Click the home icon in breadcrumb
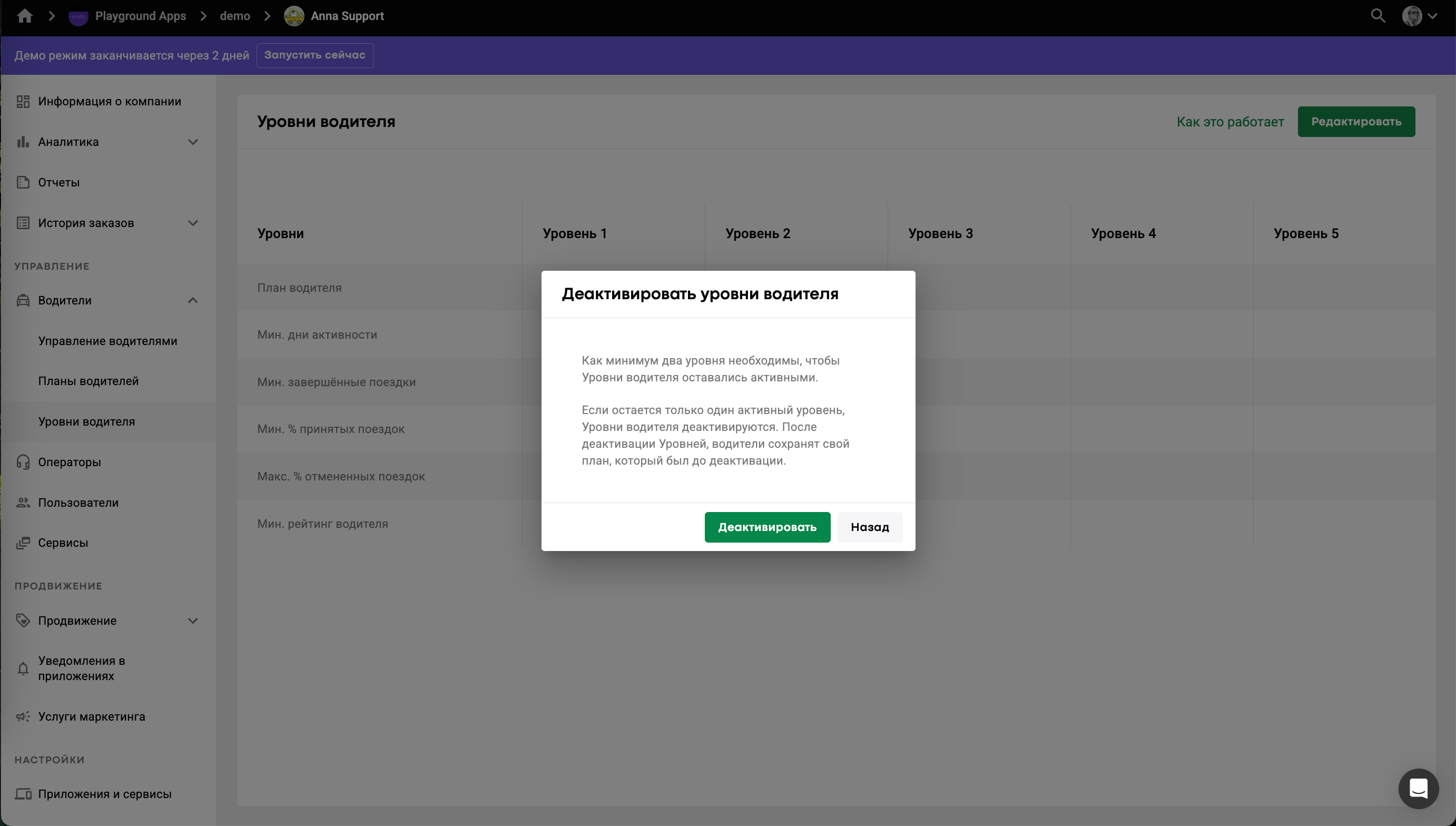The width and height of the screenshot is (1456, 826). pos(24,16)
